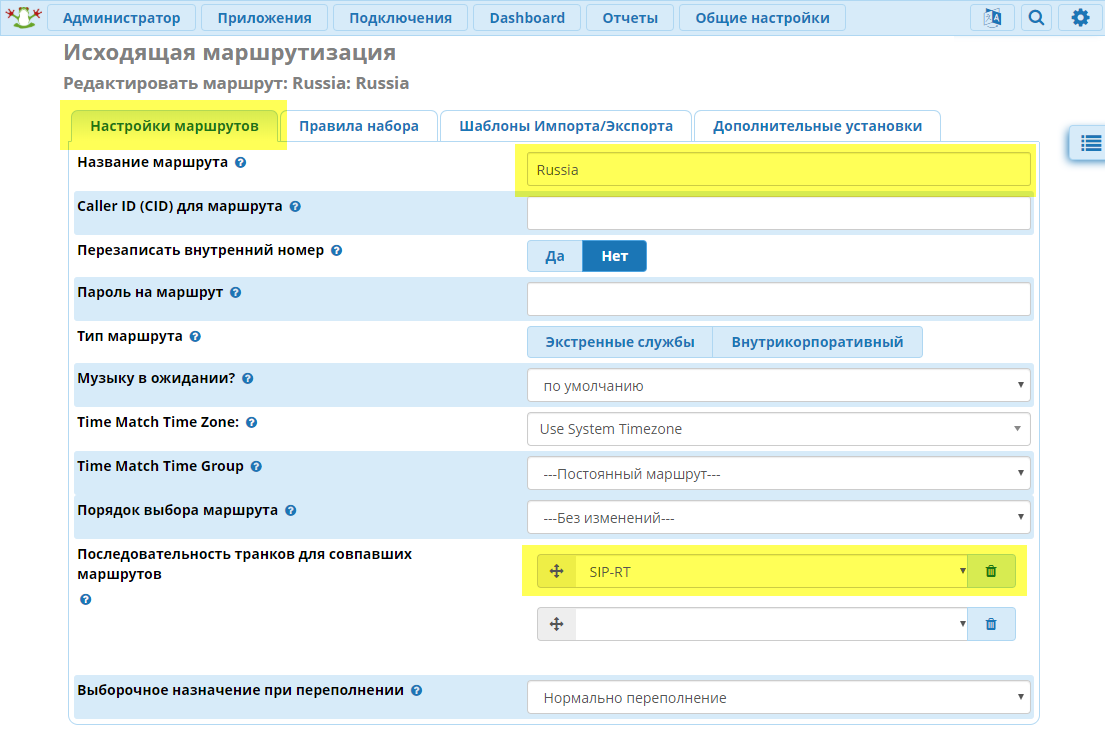Switch to the Настройки маршрутов tab
This screenshot has height=741, width=1105.
174,126
